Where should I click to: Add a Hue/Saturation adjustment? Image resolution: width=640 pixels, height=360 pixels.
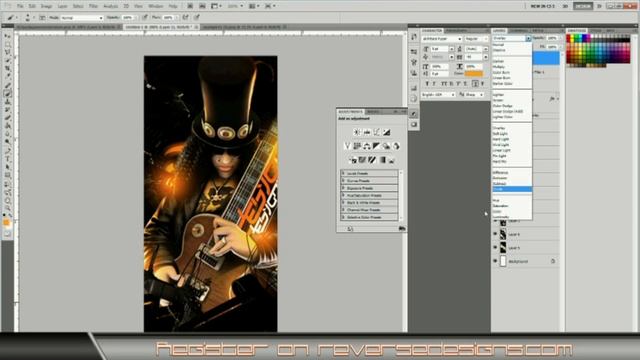(357, 146)
